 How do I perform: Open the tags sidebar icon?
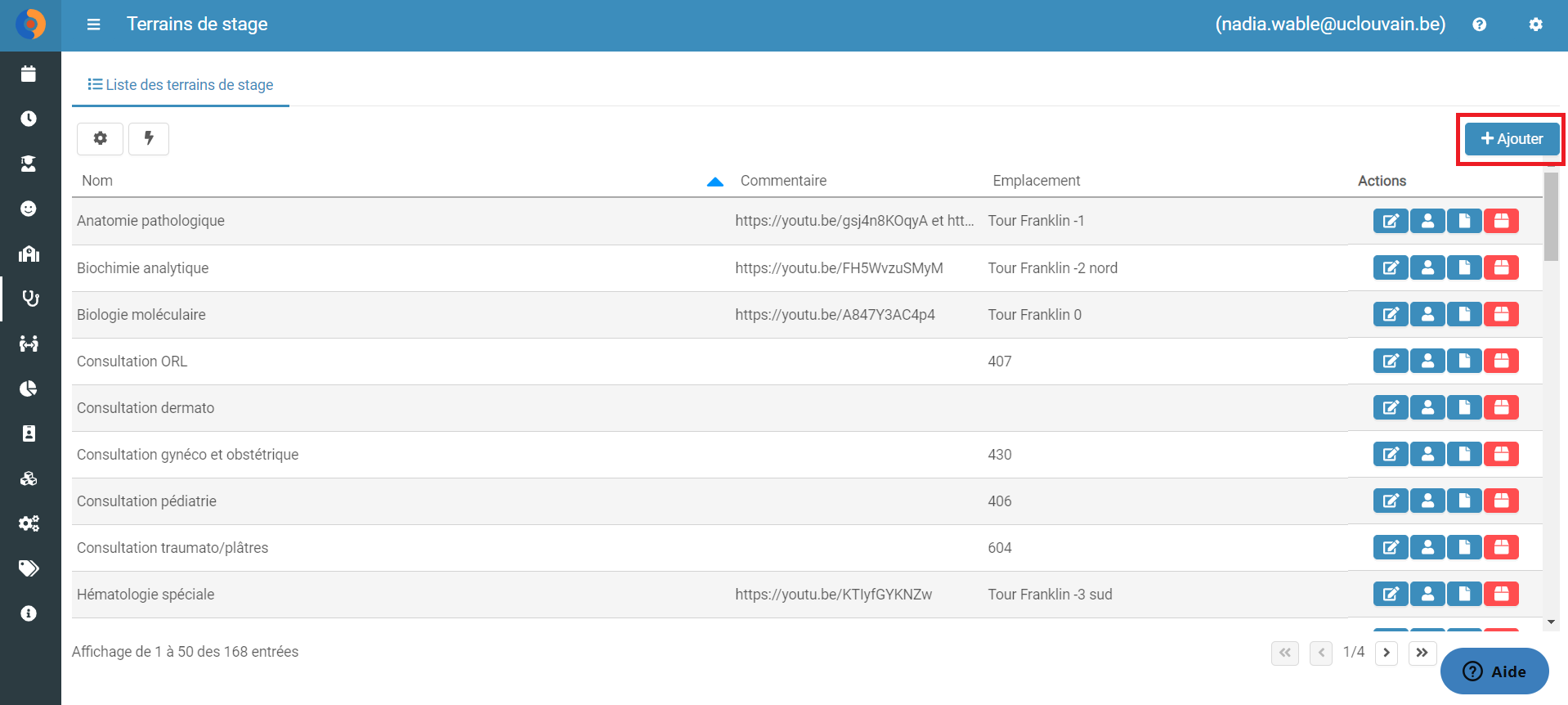(x=29, y=568)
